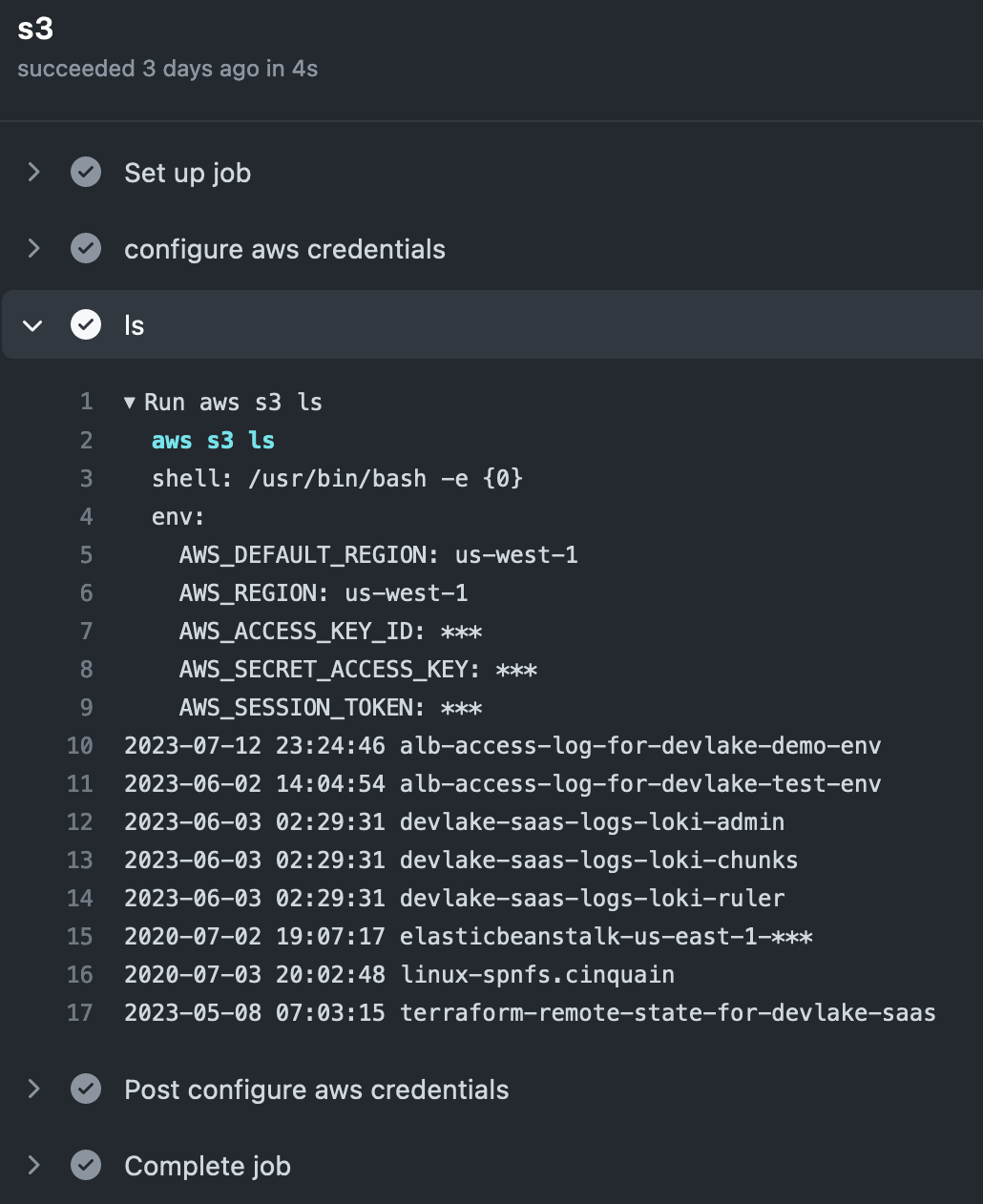
Task: Click line number 17 in the log
Action: [x=80, y=1012]
